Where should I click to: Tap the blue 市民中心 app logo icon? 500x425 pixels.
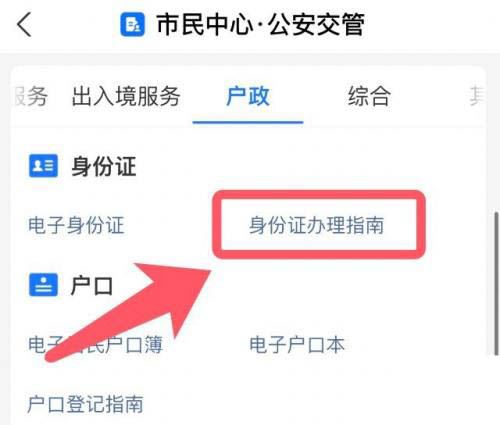133,24
